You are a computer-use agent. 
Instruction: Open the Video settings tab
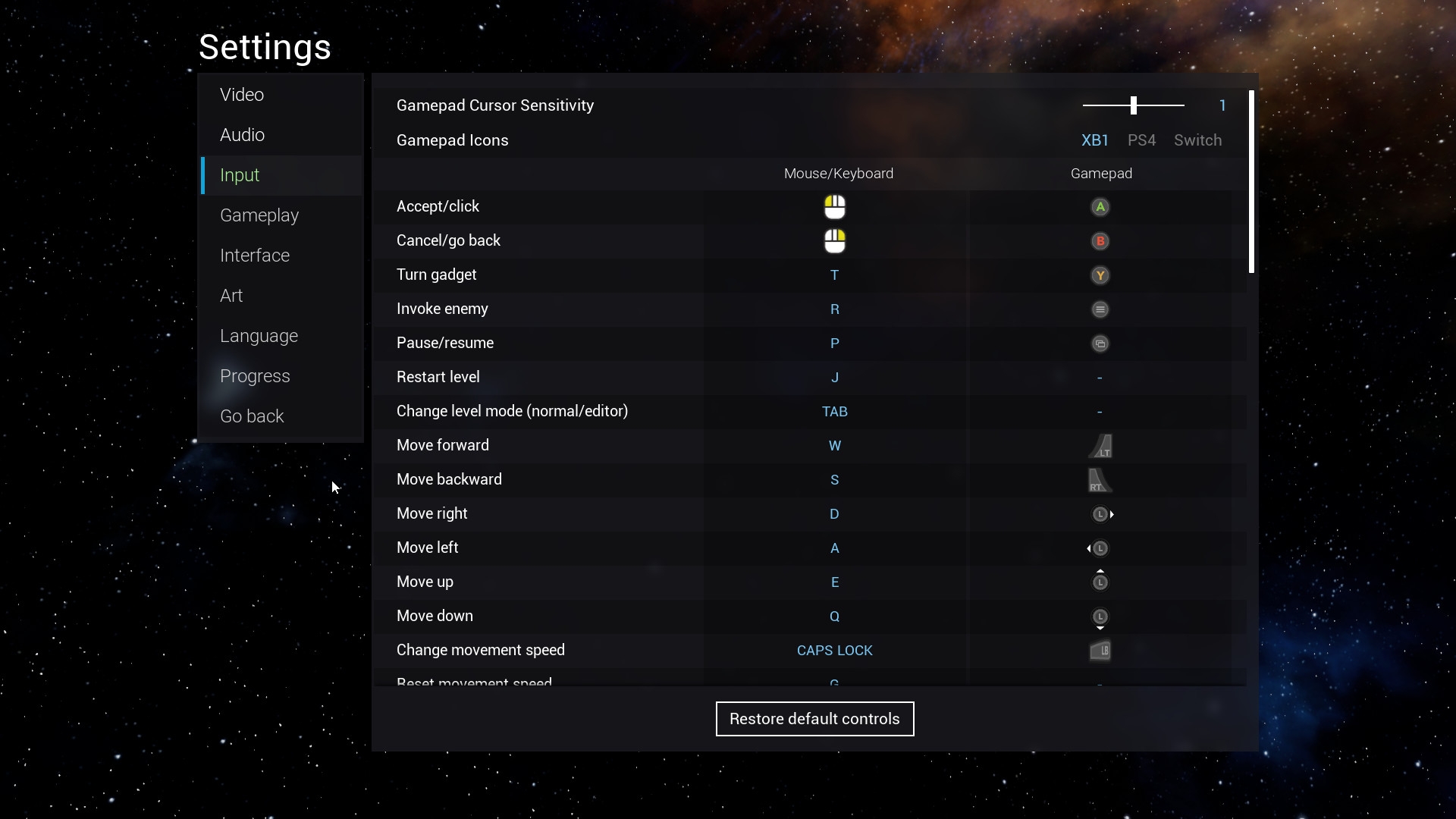[242, 95]
